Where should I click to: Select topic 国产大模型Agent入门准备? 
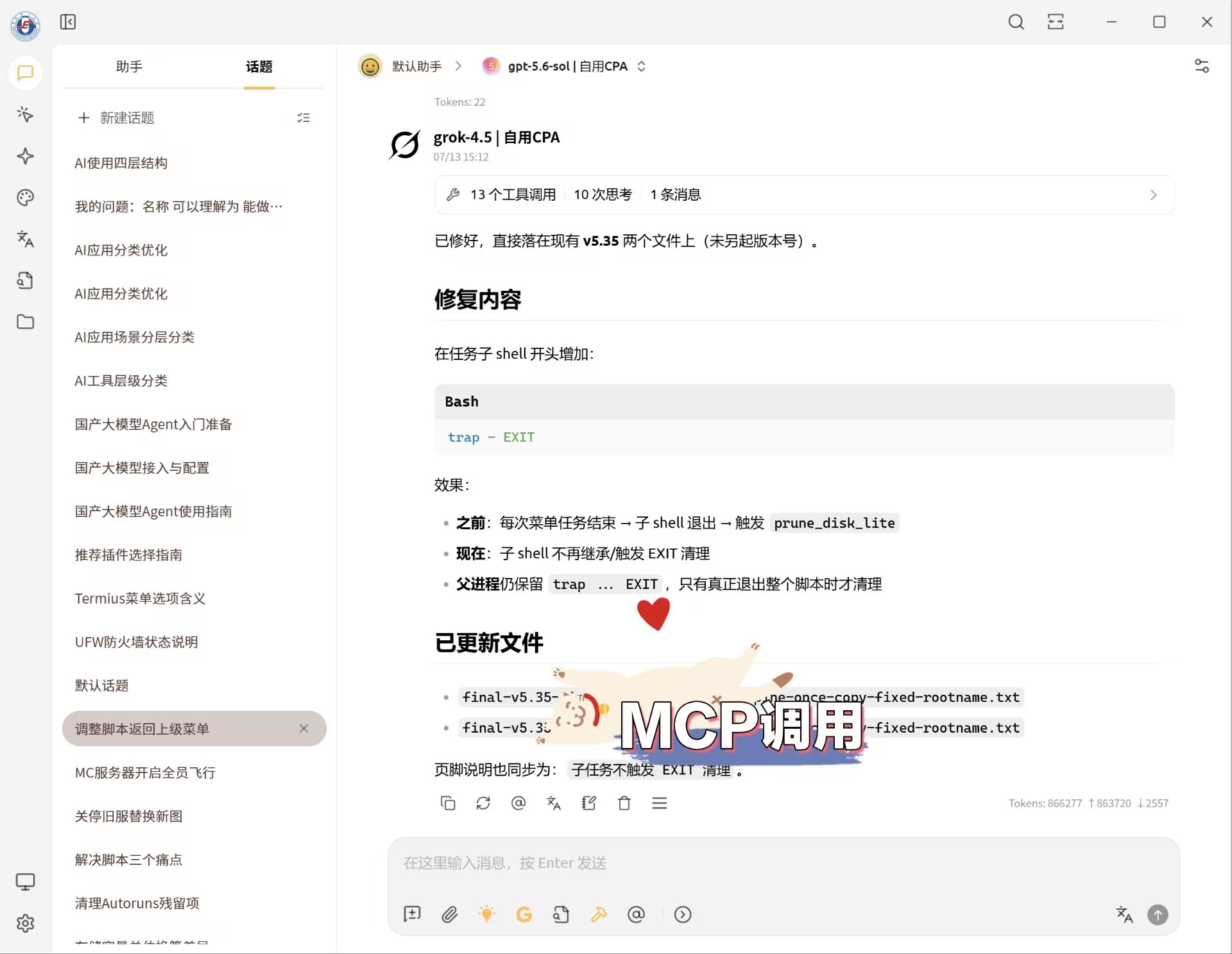[x=194, y=425]
